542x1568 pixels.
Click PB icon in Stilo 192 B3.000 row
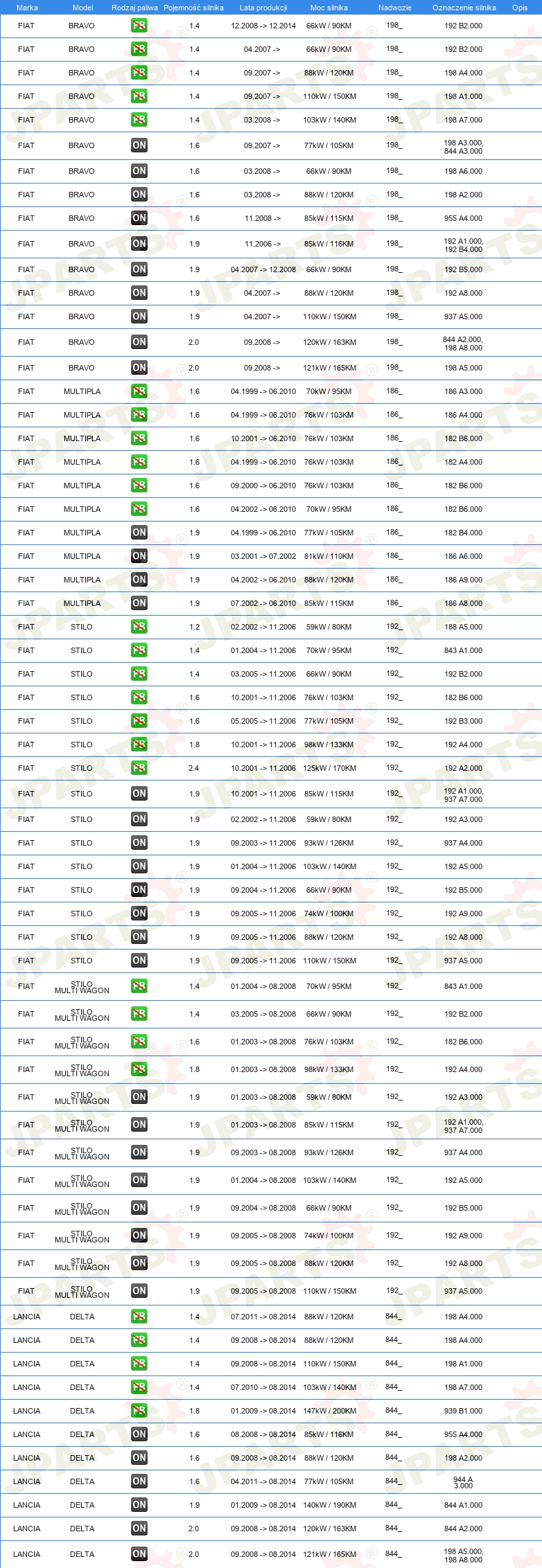139,721
